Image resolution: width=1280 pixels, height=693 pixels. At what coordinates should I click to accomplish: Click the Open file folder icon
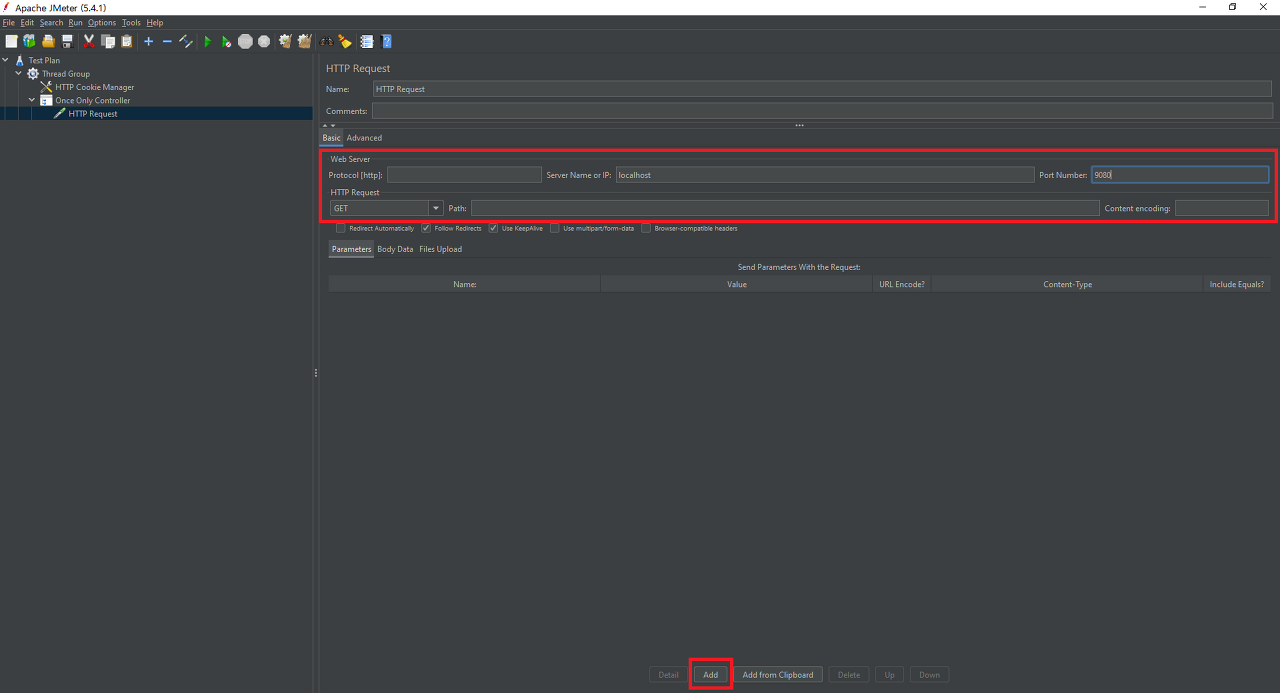48,41
